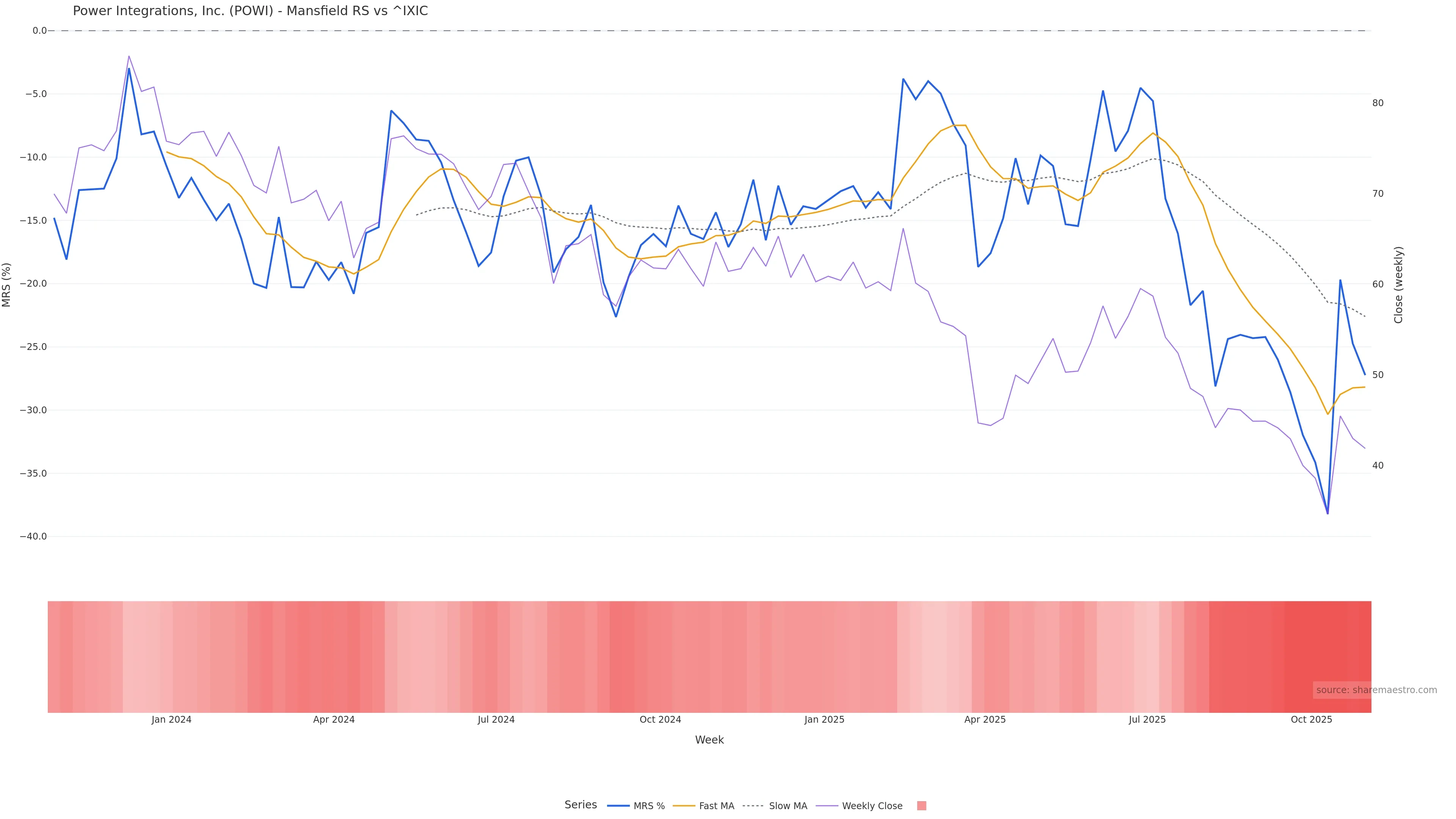Click the 'MRS (%)' left axis title
The height and width of the screenshot is (819, 1456).
coord(7,284)
